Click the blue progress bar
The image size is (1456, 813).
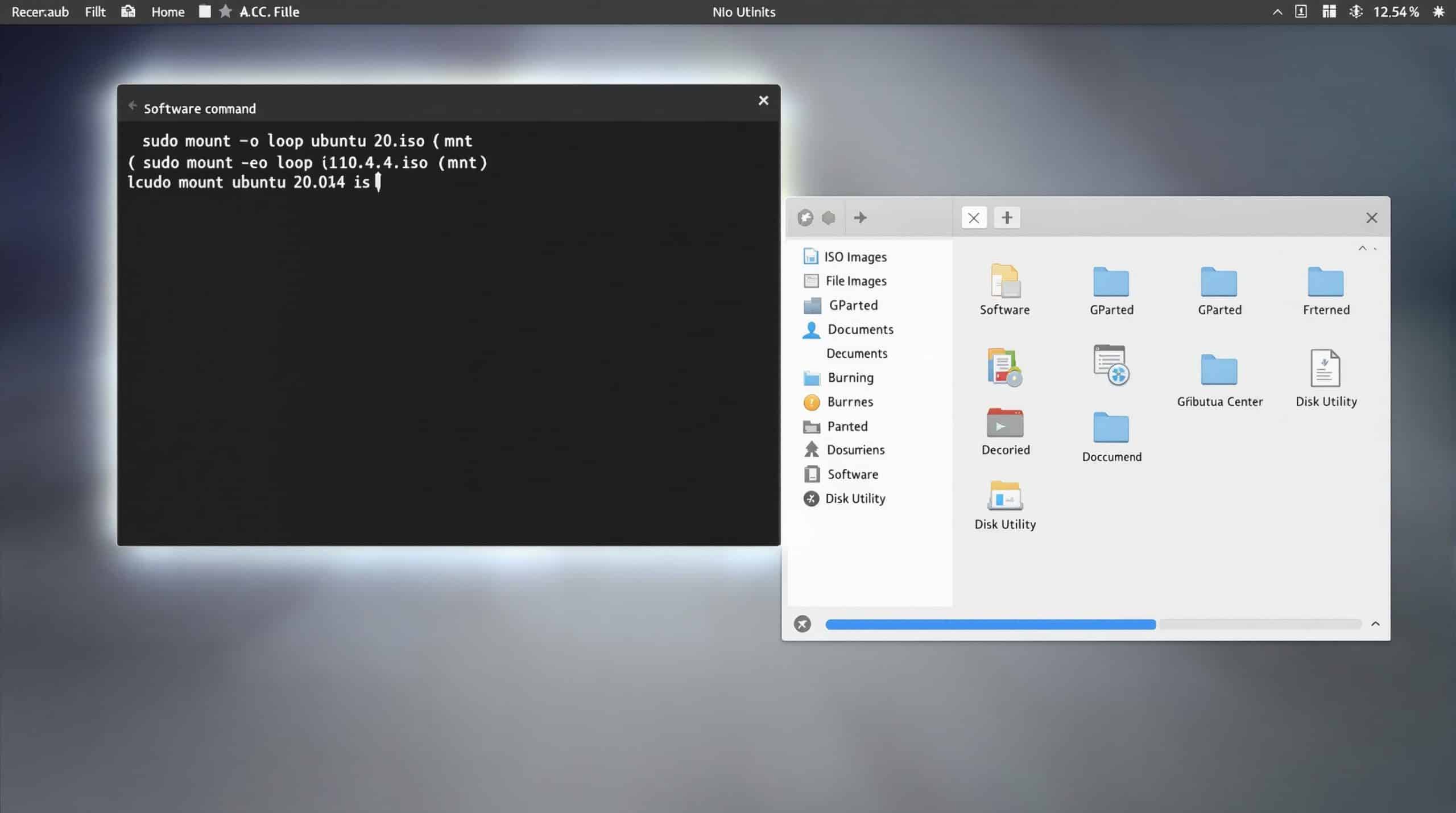click(x=990, y=624)
